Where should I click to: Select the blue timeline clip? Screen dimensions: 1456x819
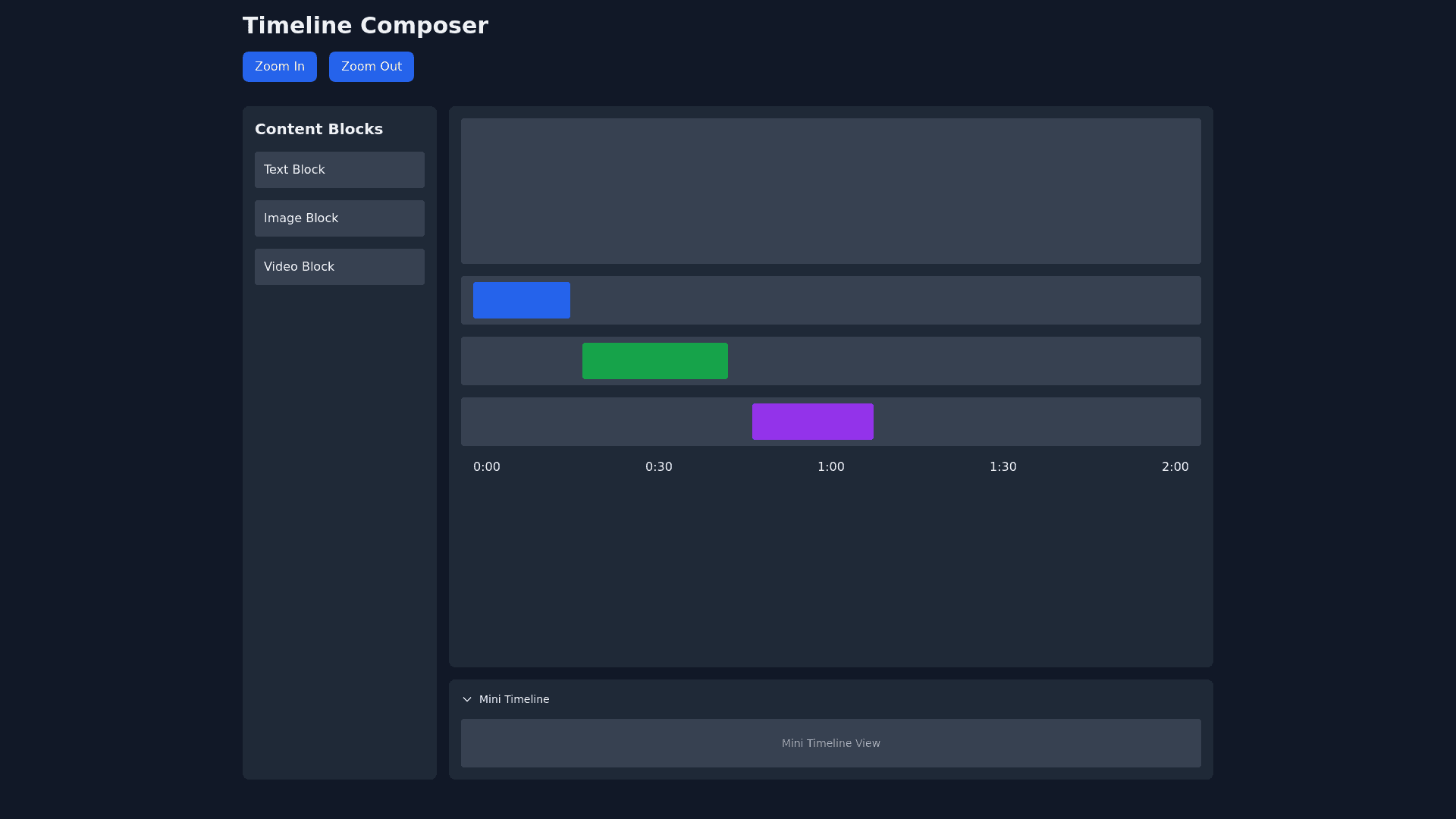(x=522, y=300)
